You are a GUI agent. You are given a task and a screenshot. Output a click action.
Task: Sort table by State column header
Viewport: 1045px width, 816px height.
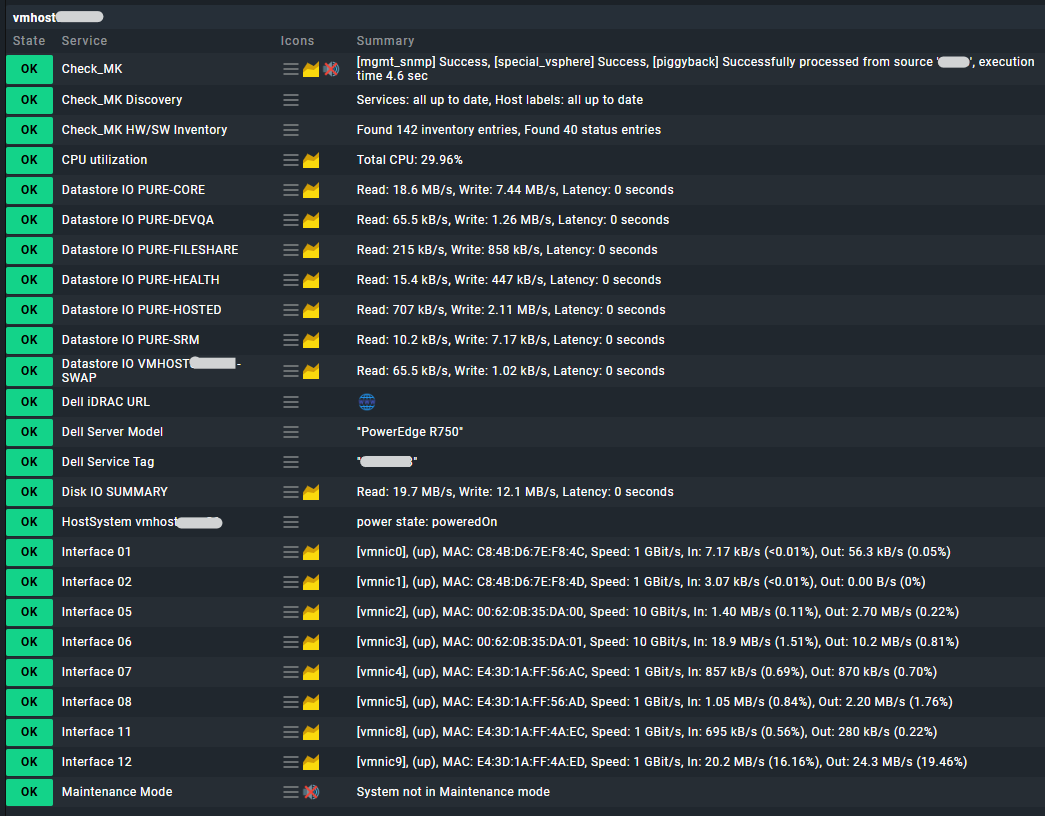click(29, 41)
